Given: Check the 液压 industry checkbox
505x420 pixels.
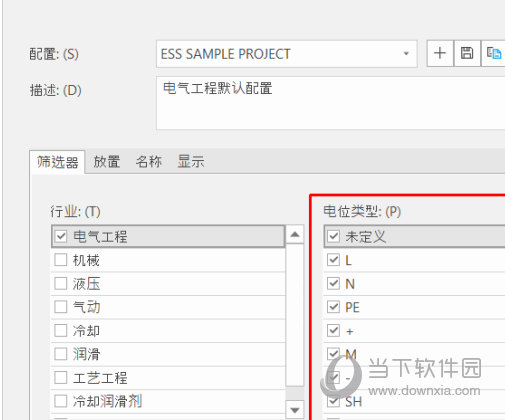Looking at the screenshot, I should [61, 284].
